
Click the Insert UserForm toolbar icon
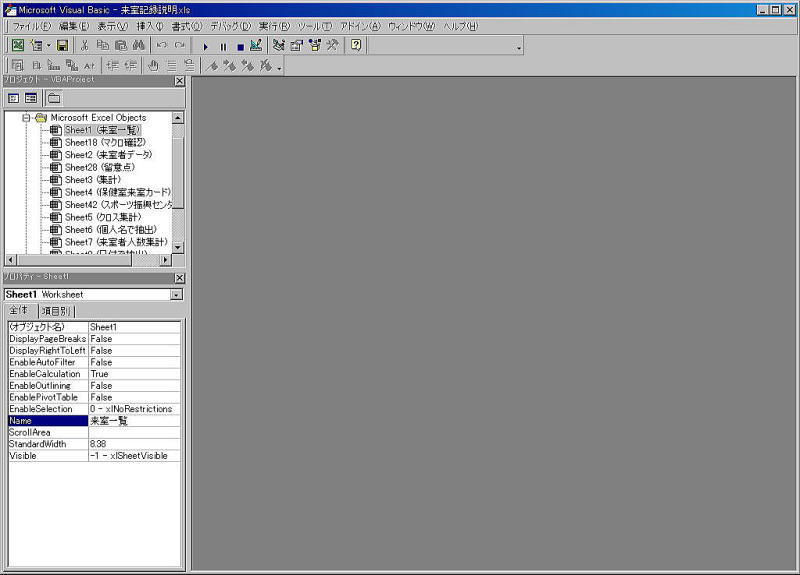coord(36,45)
